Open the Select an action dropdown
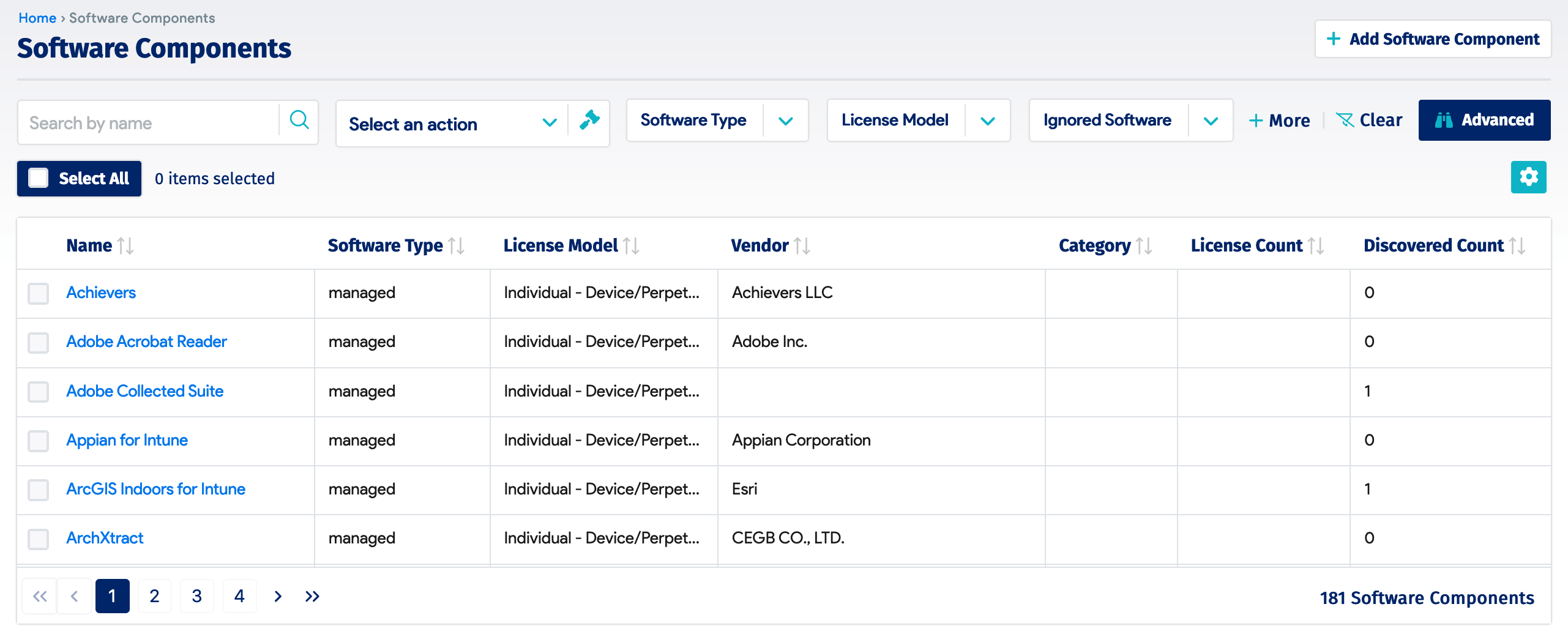This screenshot has height=634, width=1568. click(x=452, y=124)
